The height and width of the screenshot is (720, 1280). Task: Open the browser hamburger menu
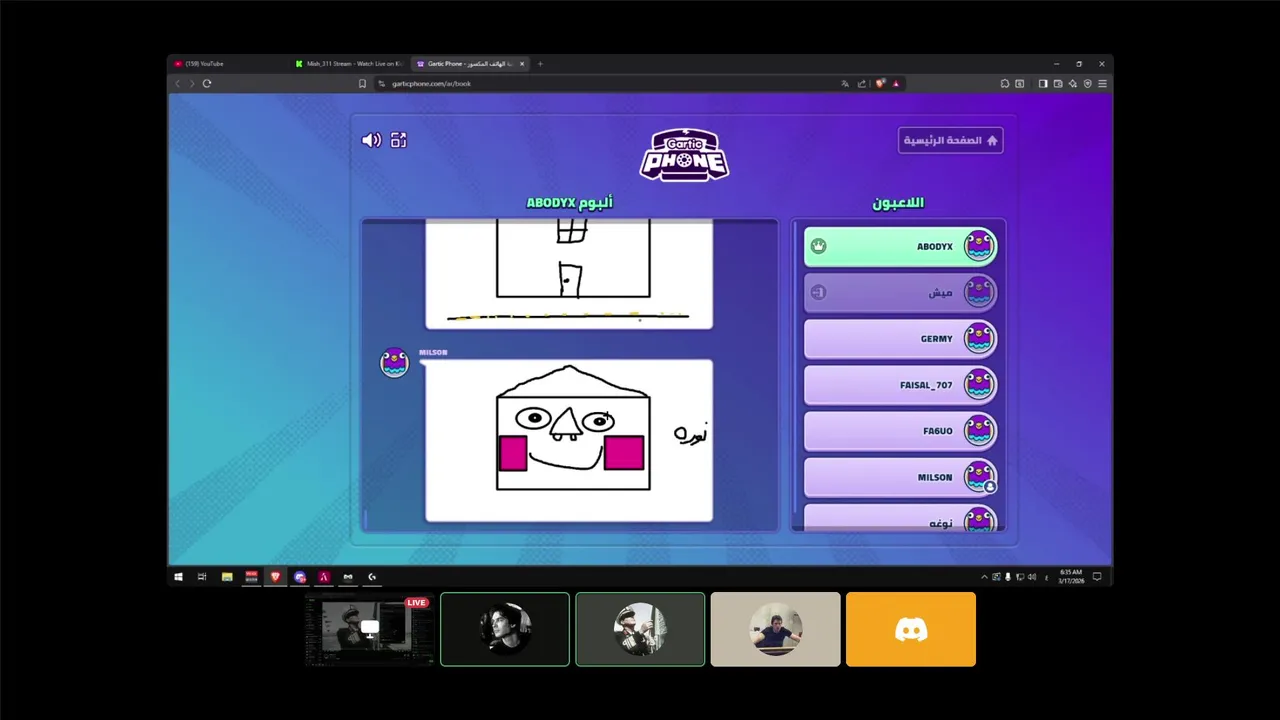click(1102, 84)
